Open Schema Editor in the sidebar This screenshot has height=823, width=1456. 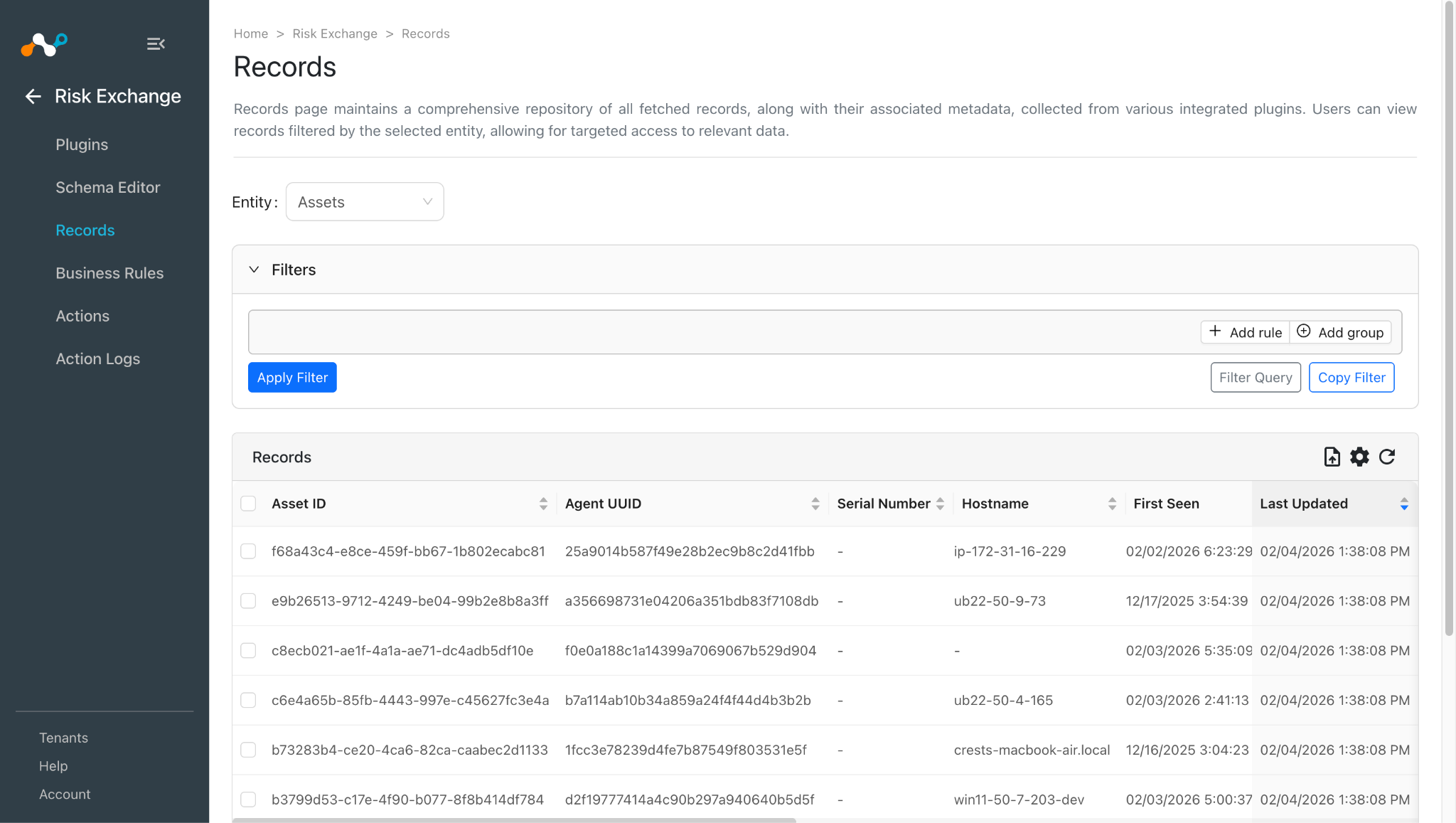(108, 187)
